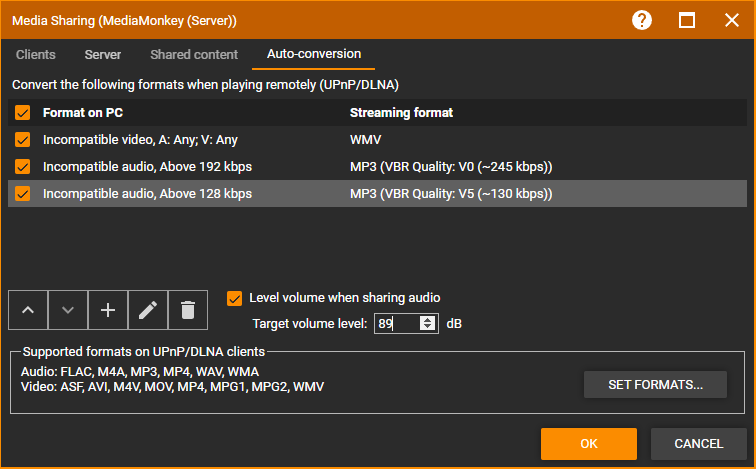The height and width of the screenshot is (469, 756).
Task: Select row Incompatible audio, Above 192 kbps
Action: [378, 167]
